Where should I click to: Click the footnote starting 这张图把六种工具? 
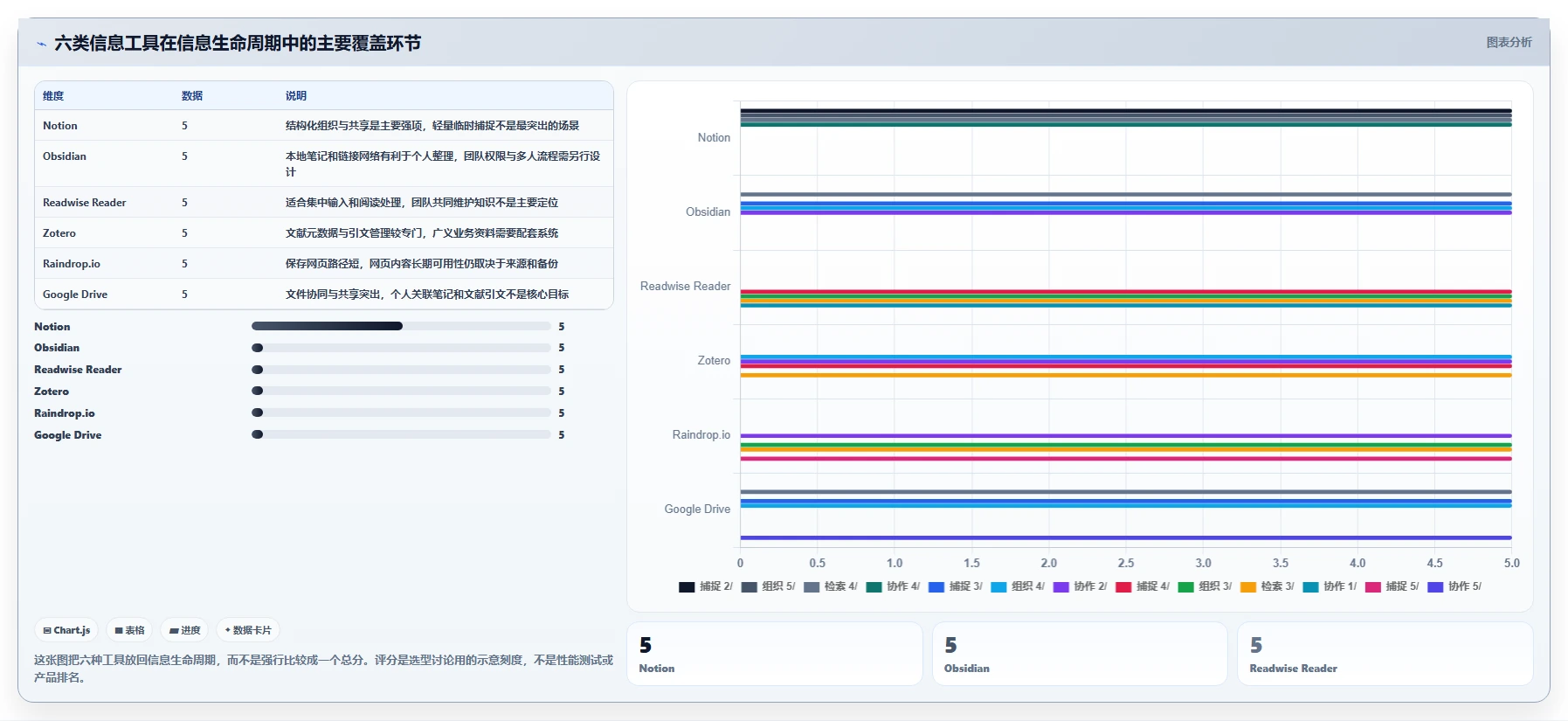[x=323, y=669]
